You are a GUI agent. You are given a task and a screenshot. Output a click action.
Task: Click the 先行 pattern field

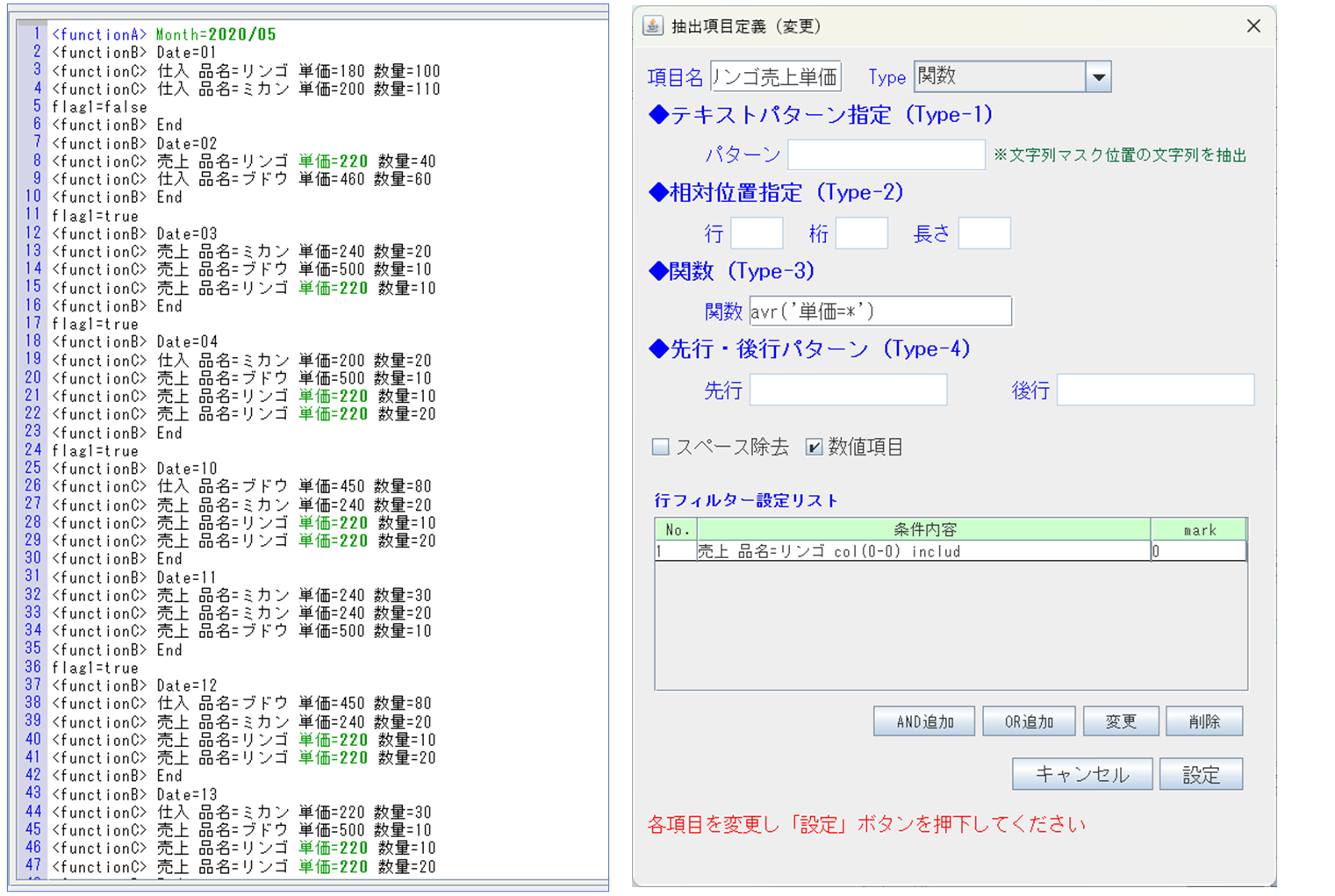pos(848,390)
